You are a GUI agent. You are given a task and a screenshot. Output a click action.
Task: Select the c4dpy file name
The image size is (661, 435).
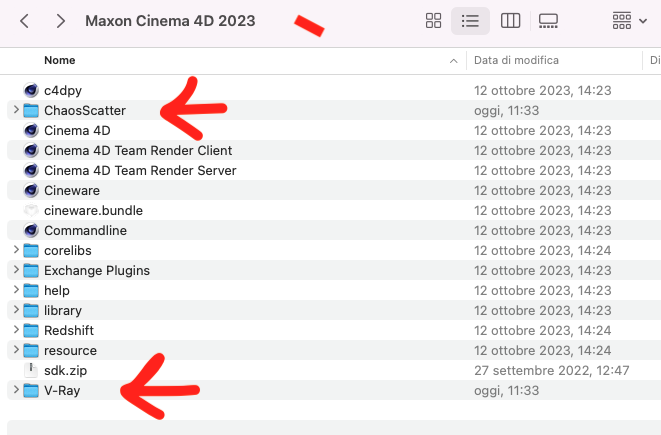click(63, 91)
